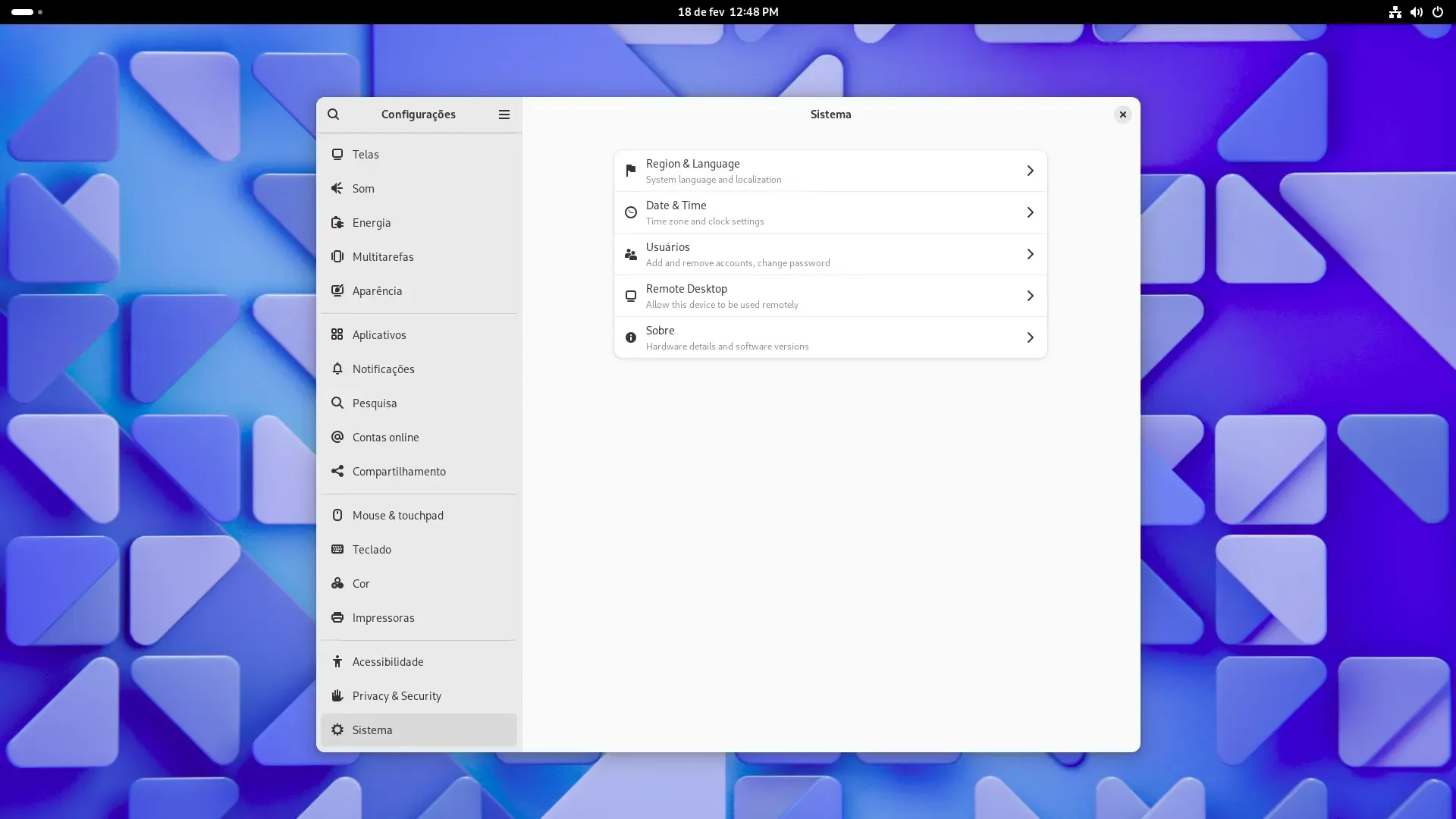Go to Energia settings
Screen dimensions: 1456x819
point(419,223)
